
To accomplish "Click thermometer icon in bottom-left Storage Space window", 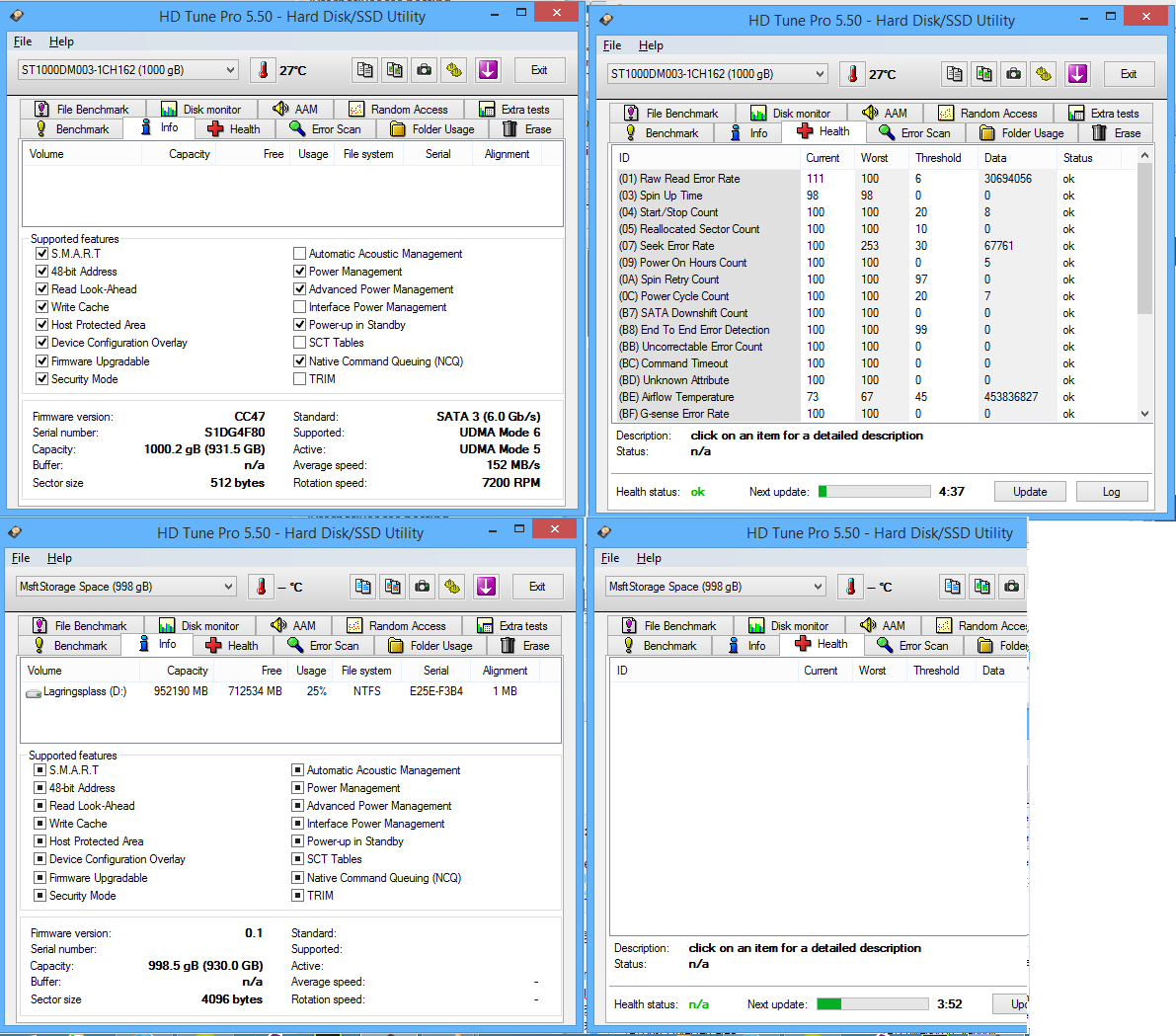I will point(261,587).
